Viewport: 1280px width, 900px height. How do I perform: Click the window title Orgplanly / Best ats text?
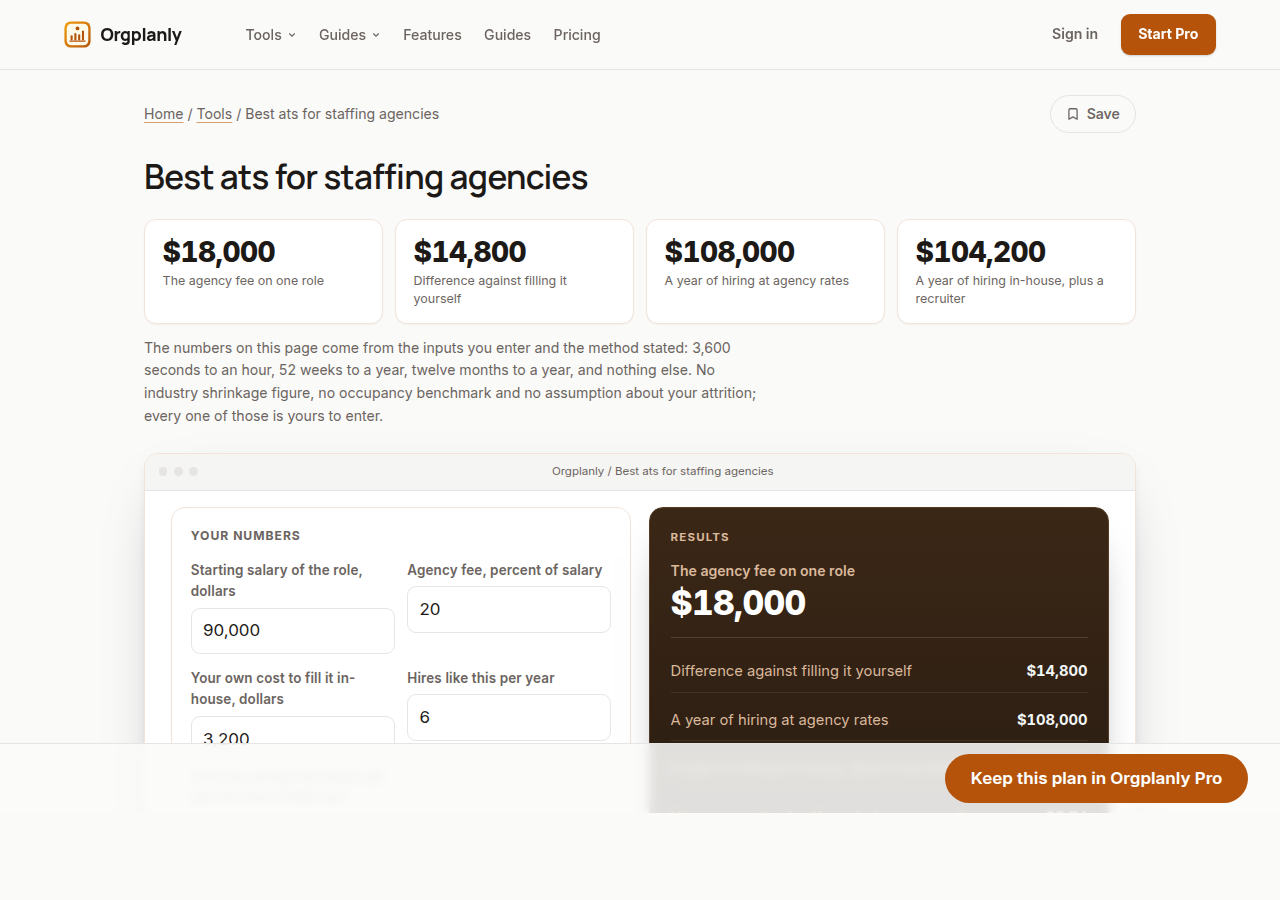(x=662, y=471)
